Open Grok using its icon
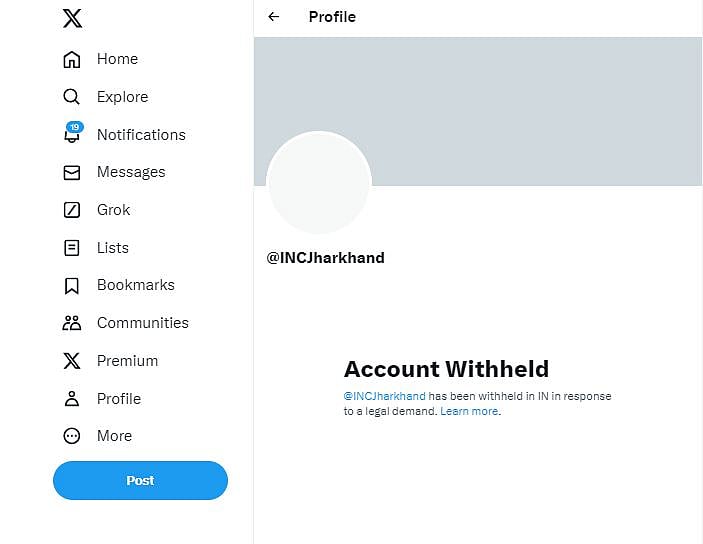The width and height of the screenshot is (703, 544). (x=72, y=210)
